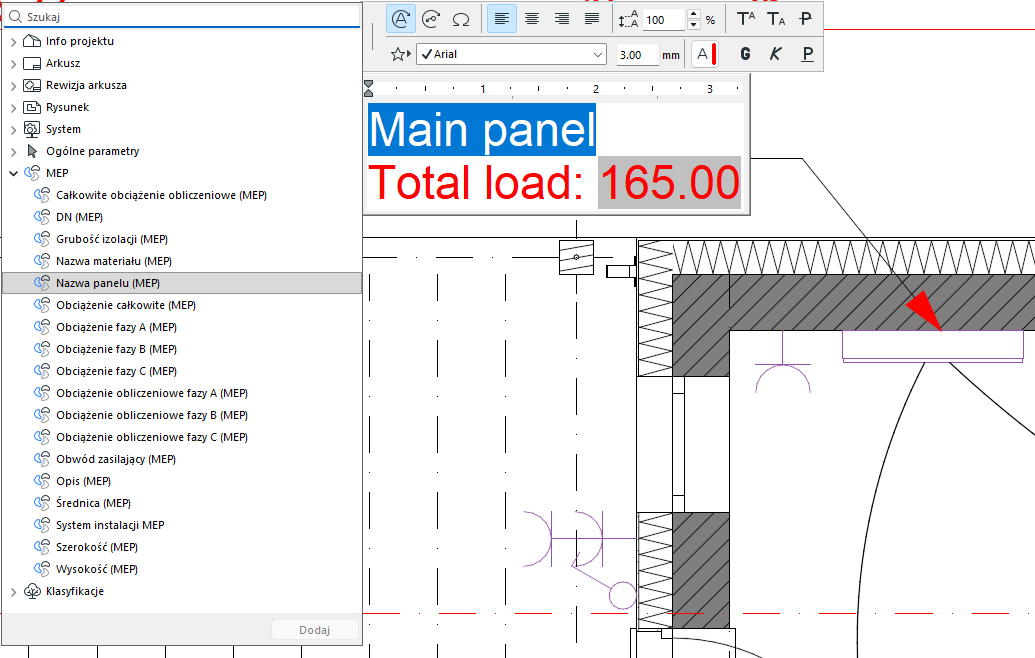Screen dimensions: 1035x658
Task: Open the favorites star dropdown
Action: (x=400, y=54)
